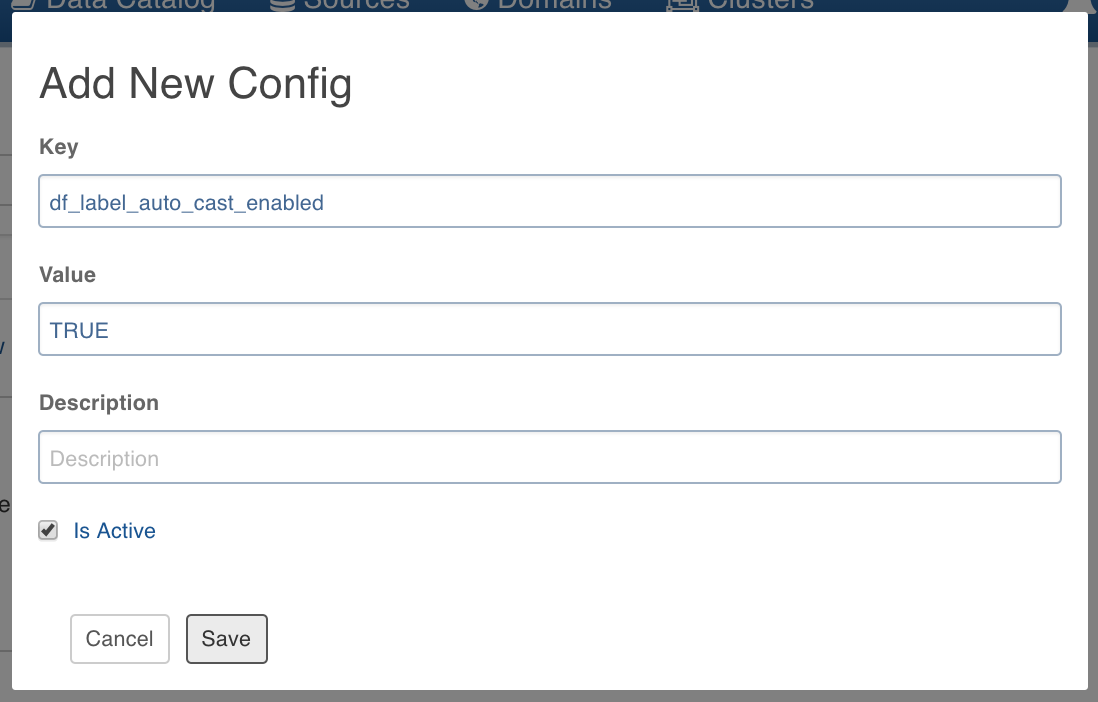Go to the Domains navigation item

[x=554, y=5]
